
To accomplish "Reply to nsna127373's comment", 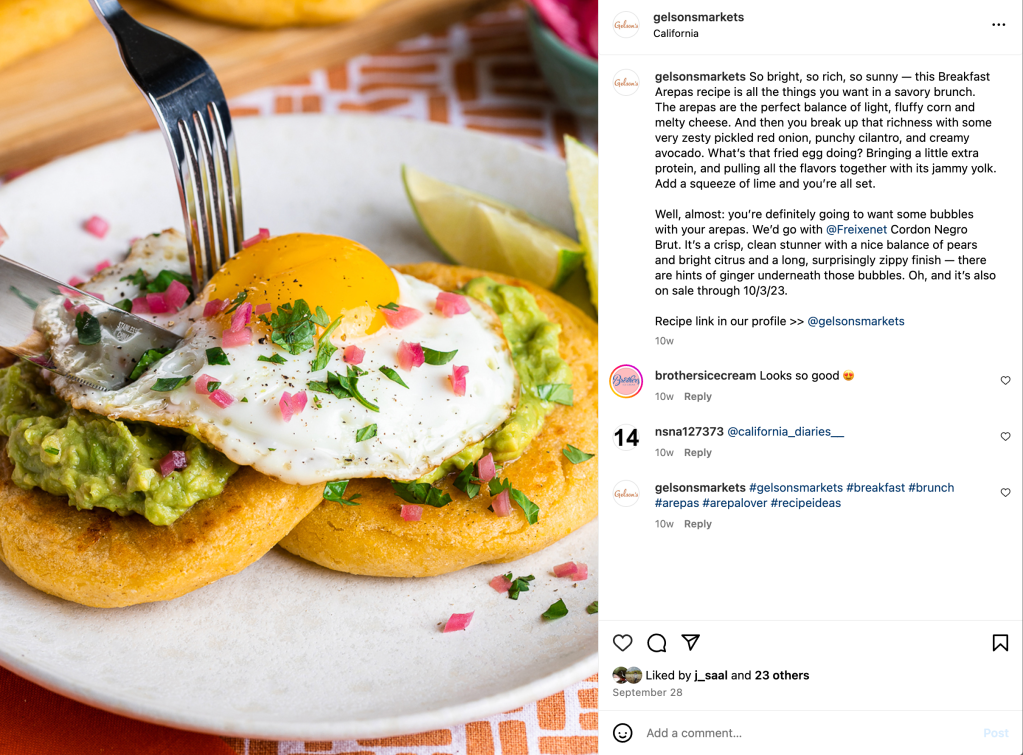I will (x=697, y=453).
